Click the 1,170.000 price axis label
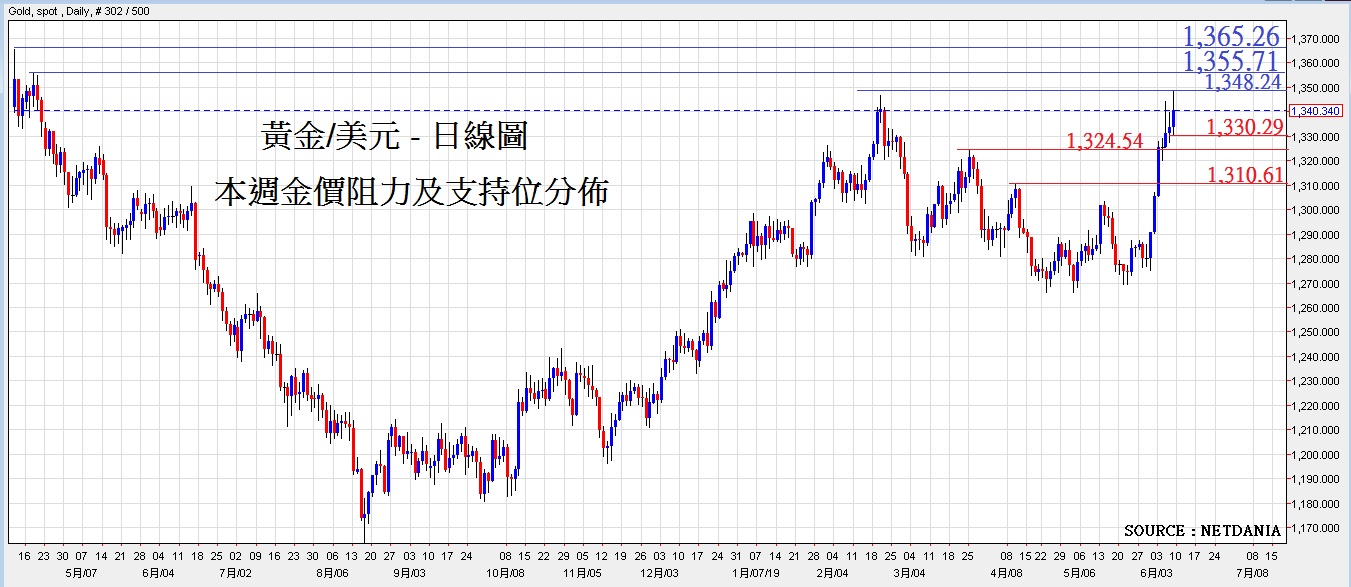This screenshot has height=587, width=1351. (x=1315, y=529)
